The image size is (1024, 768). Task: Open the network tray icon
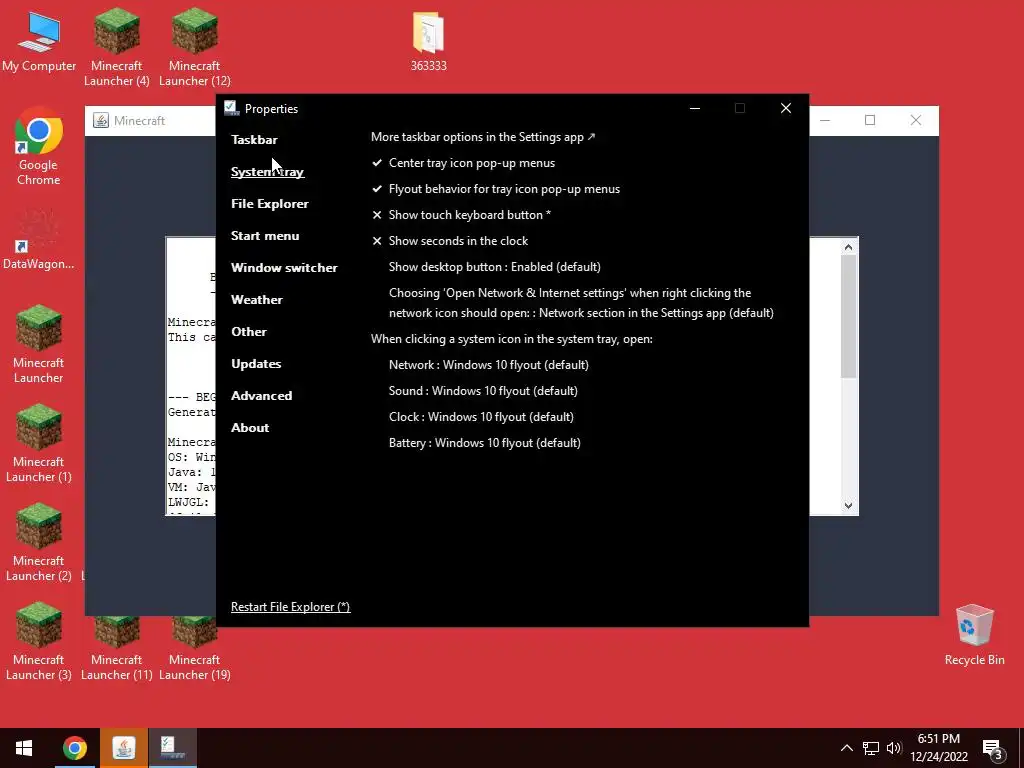[x=871, y=748]
